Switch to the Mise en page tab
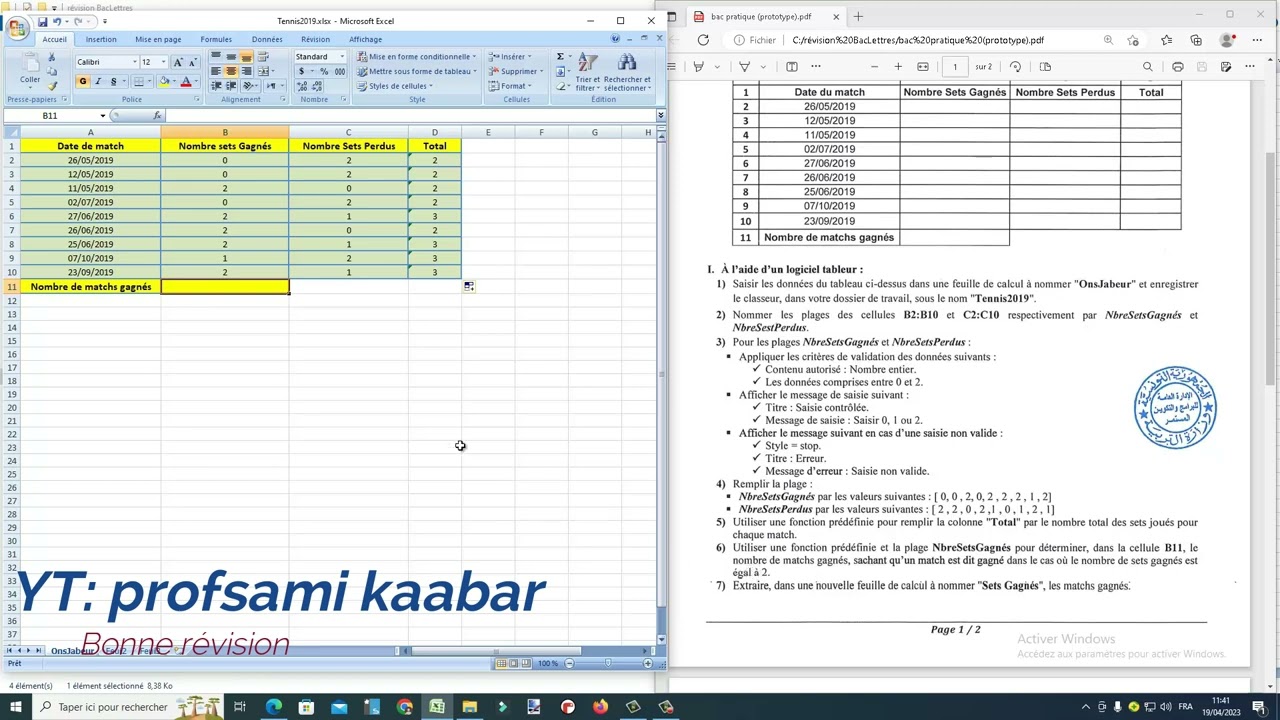Viewport: 1280px width, 720px height. [x=158, y=40]
